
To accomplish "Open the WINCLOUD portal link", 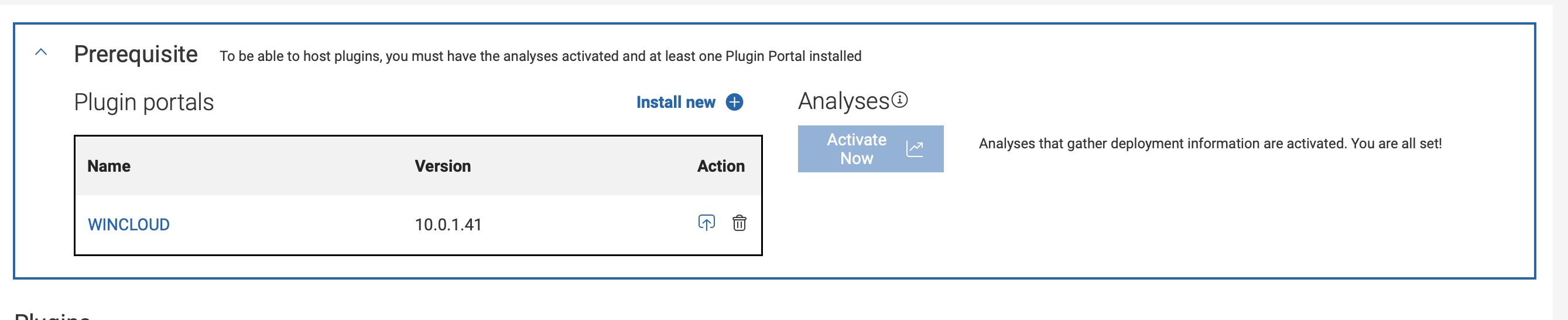I will tap(128, 224).
